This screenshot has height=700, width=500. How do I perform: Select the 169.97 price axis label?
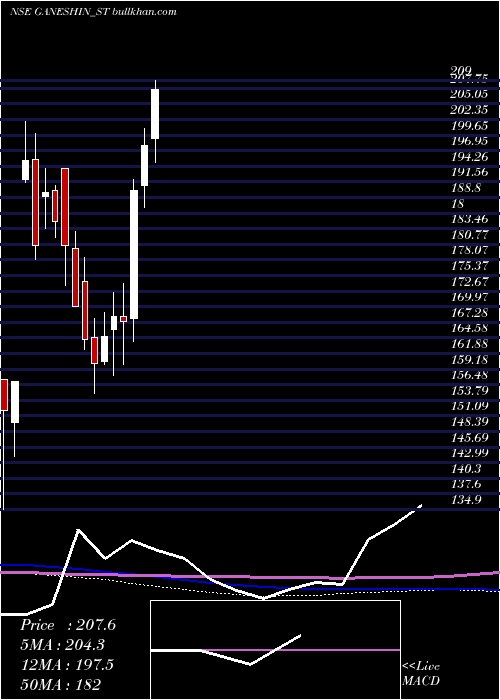tap(469, 297)
